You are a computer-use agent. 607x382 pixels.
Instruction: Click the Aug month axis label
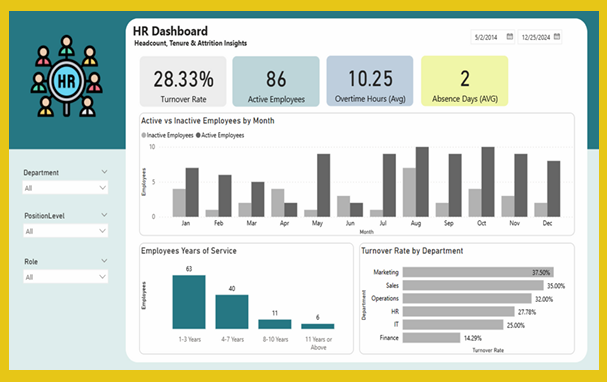416,223
